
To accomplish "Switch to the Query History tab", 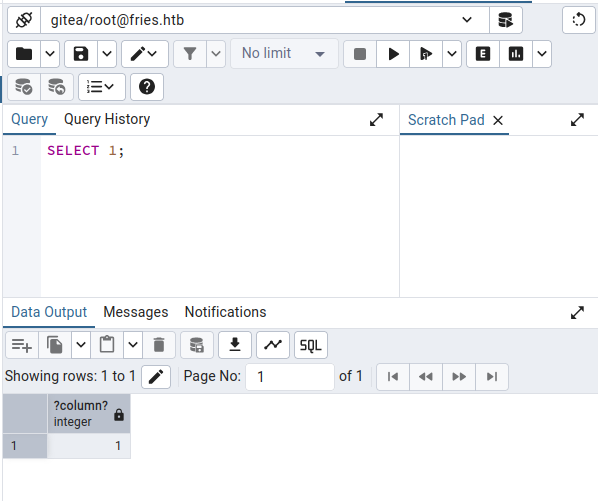I will point(107,119).
